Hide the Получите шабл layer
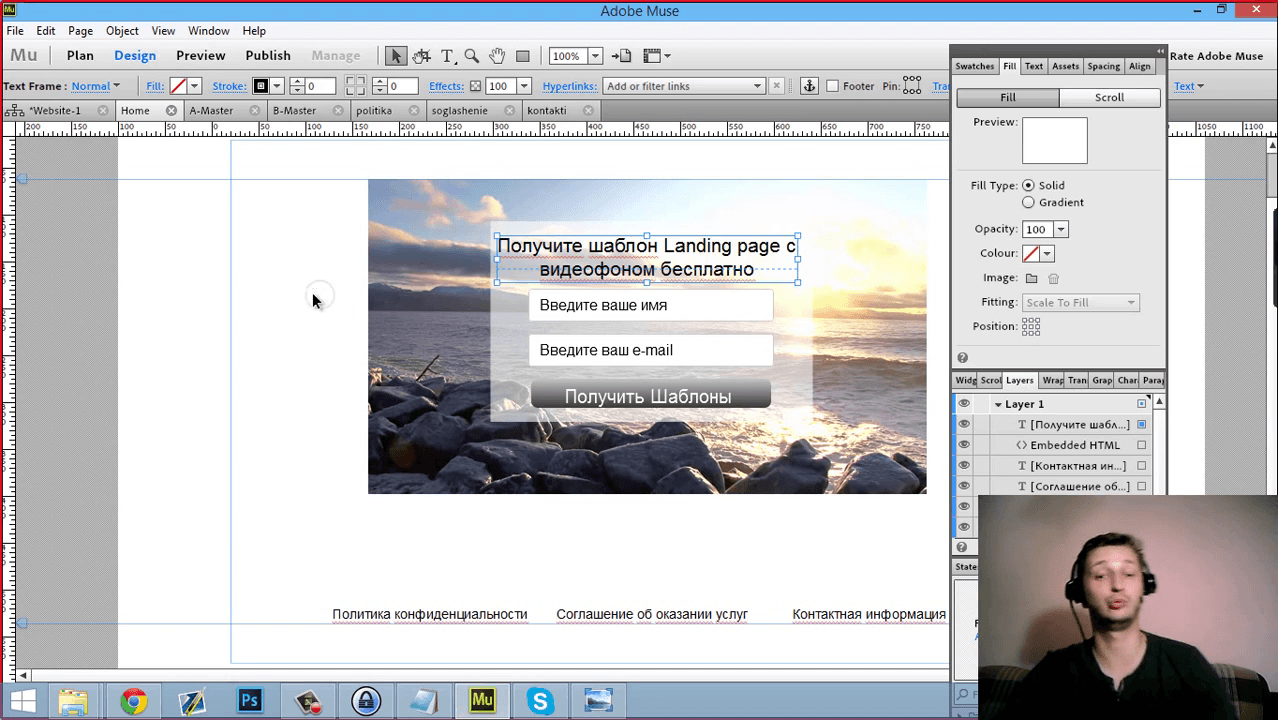 click(964, 425)
